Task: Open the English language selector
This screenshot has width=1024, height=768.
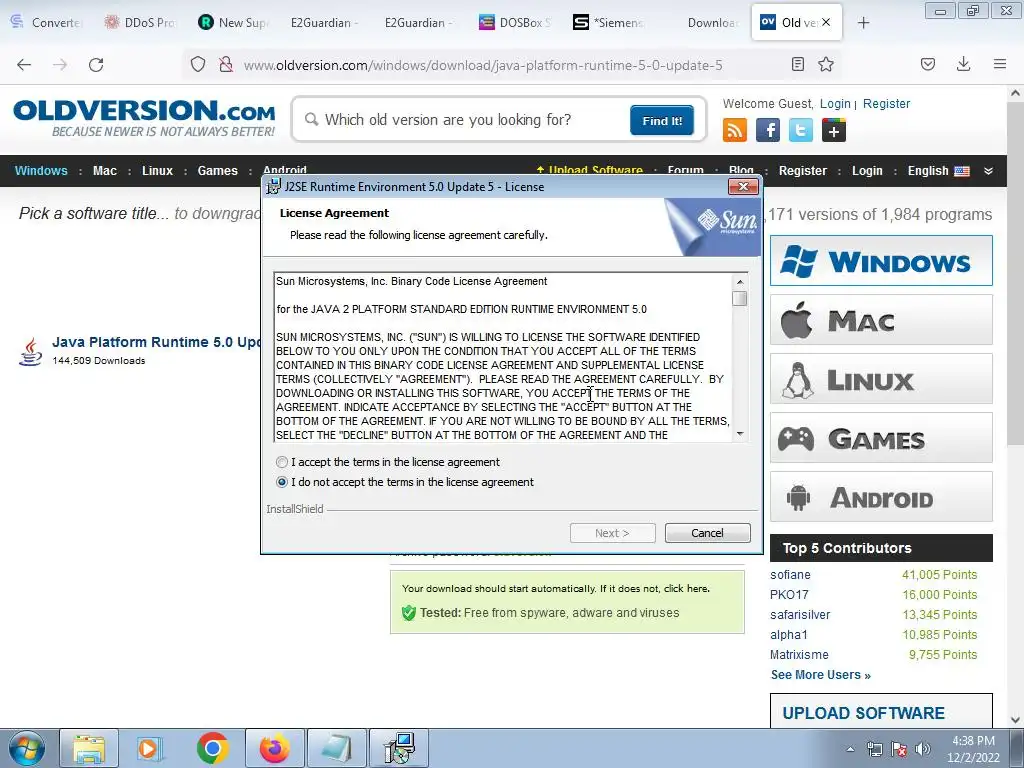Action: [938, 170]
